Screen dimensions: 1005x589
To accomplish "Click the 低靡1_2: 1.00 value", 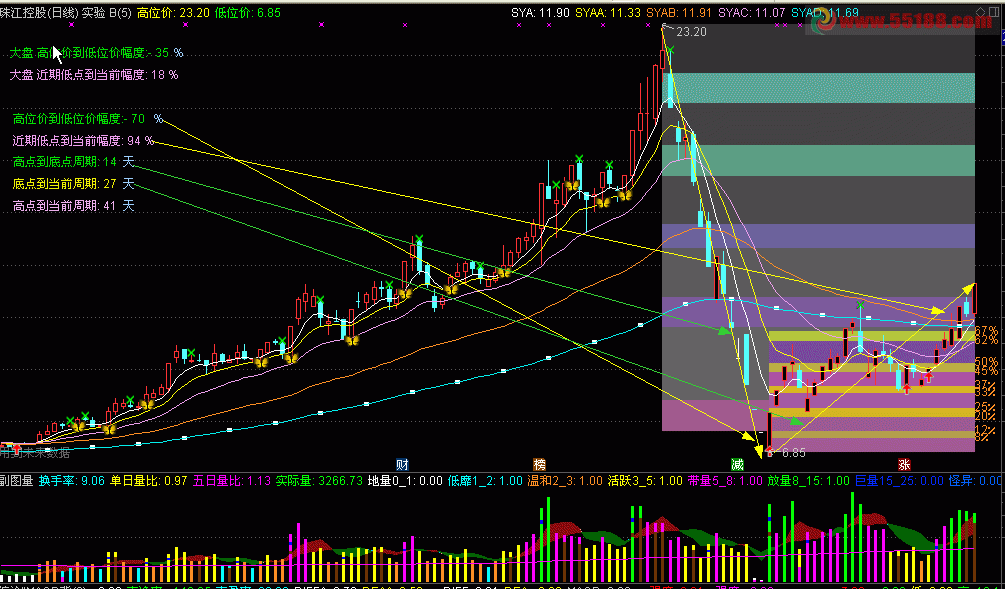I will point(485,481).
